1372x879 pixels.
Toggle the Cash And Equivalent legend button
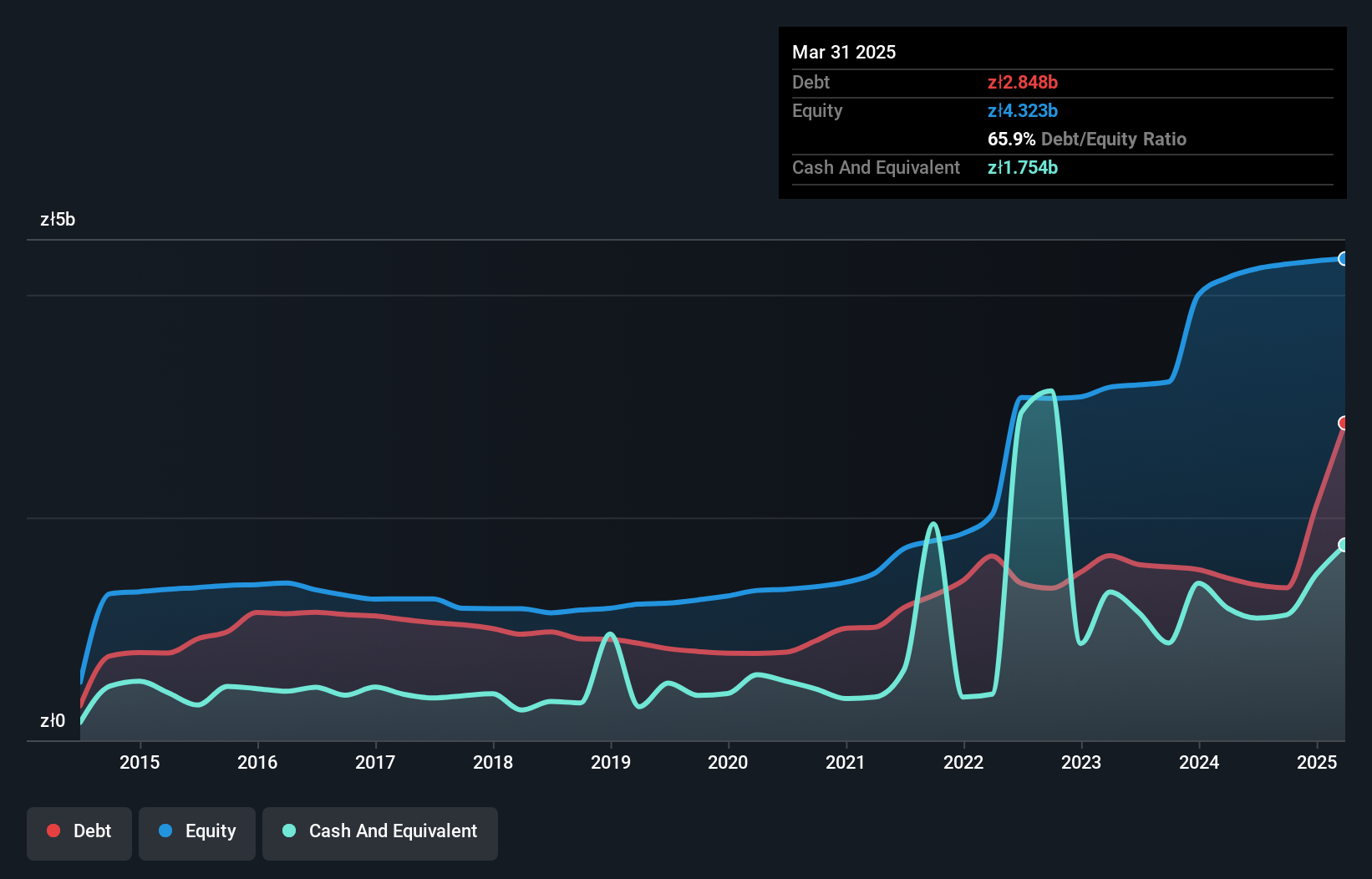coord(380,833)
